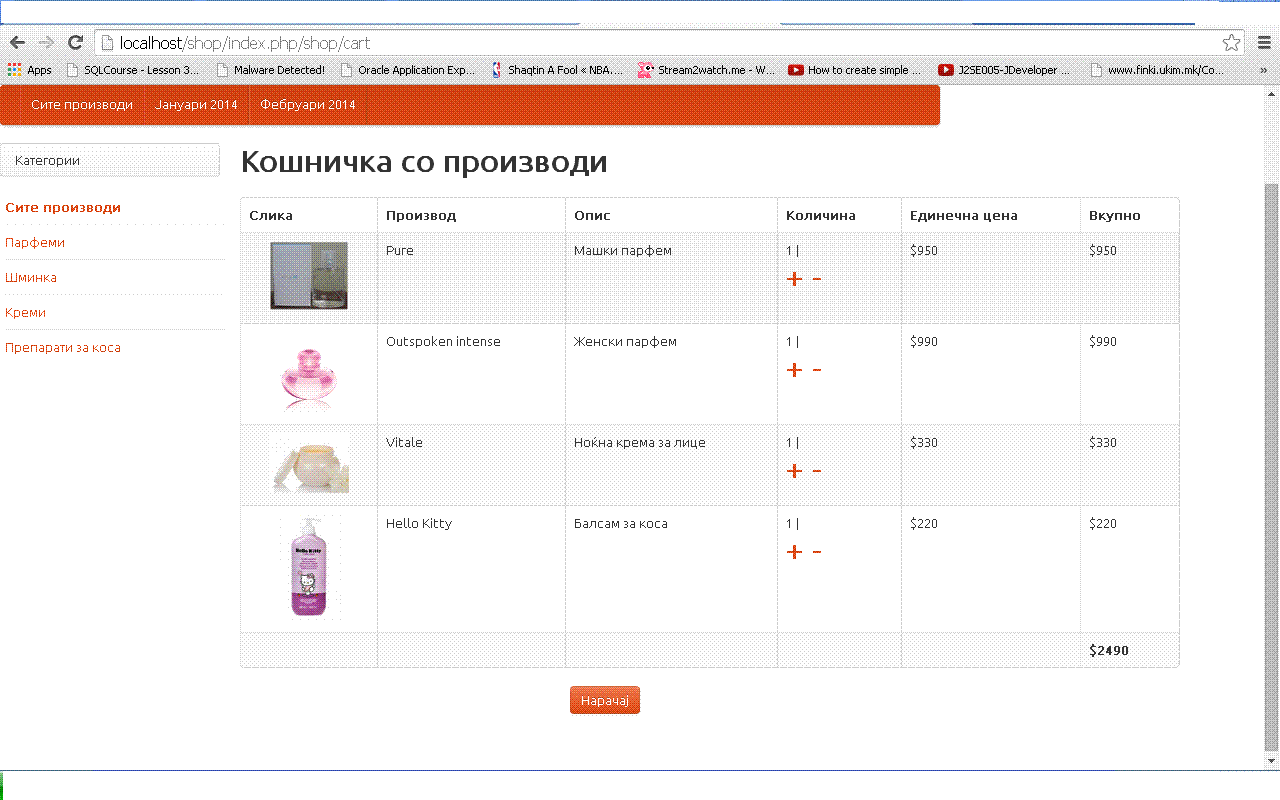Add one more Vitale using plus icon

pyautogui.click(x=794, y=471)
